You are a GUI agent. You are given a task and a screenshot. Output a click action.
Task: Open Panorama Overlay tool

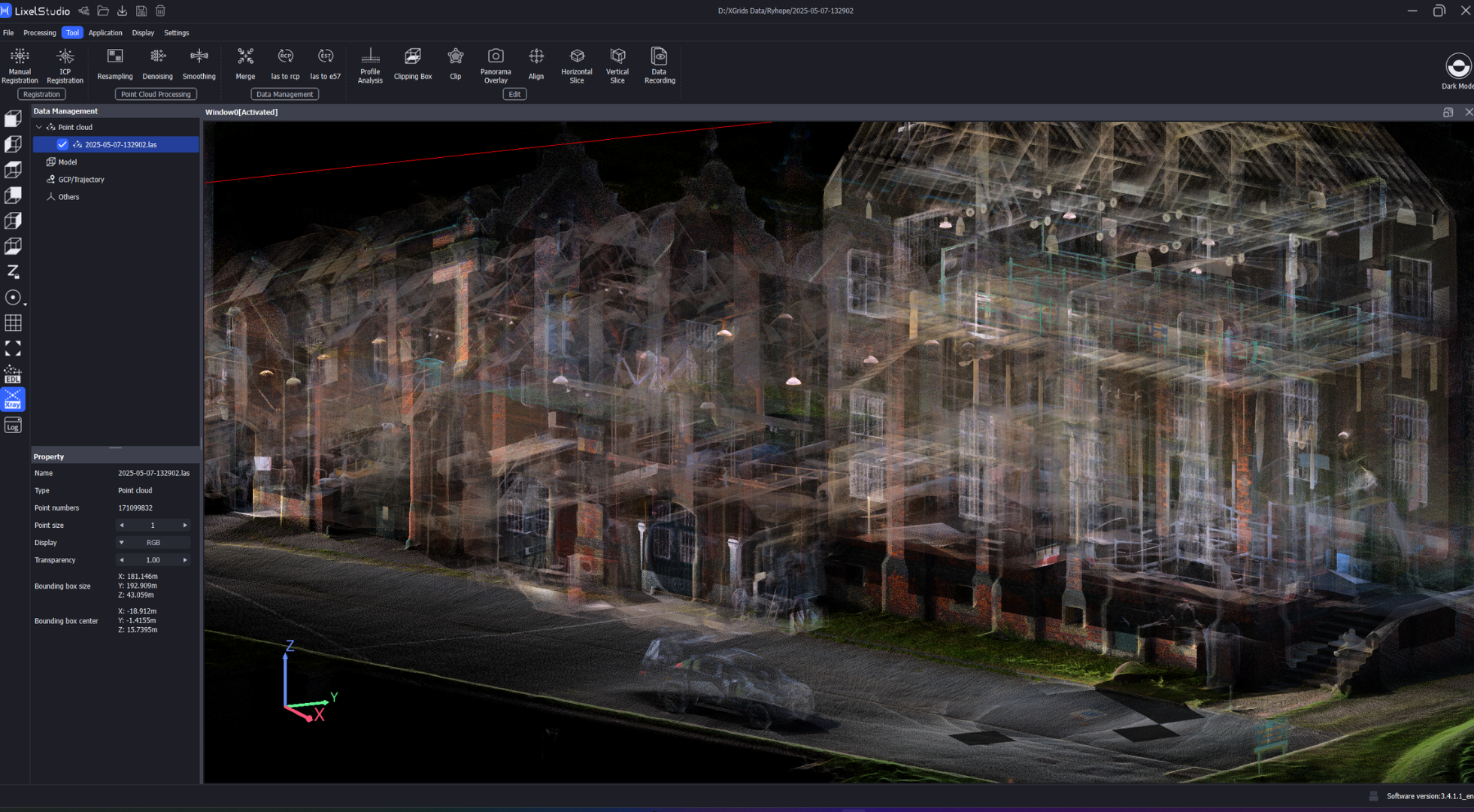click(x=496, y=65)
